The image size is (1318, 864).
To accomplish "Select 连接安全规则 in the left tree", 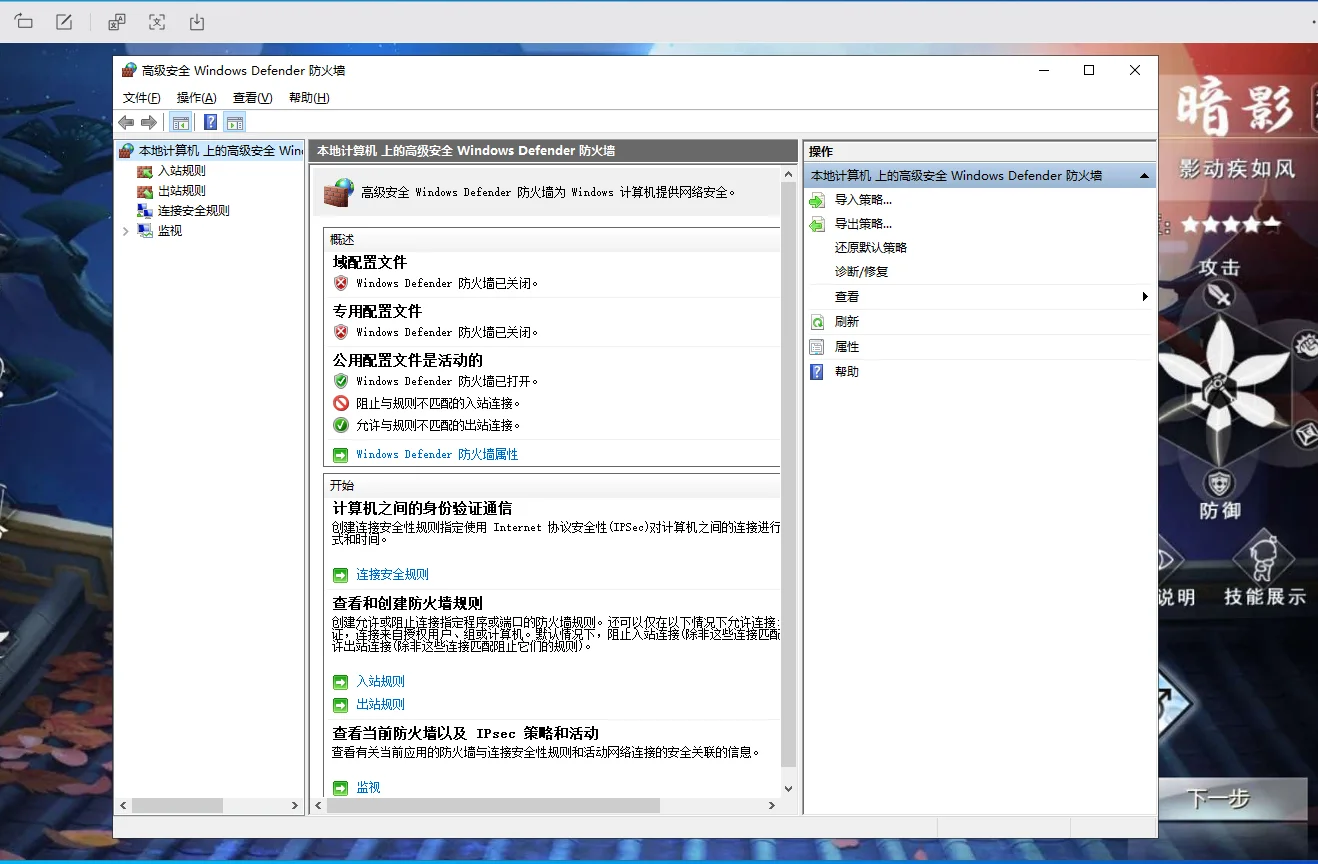I will pos(193,211).
